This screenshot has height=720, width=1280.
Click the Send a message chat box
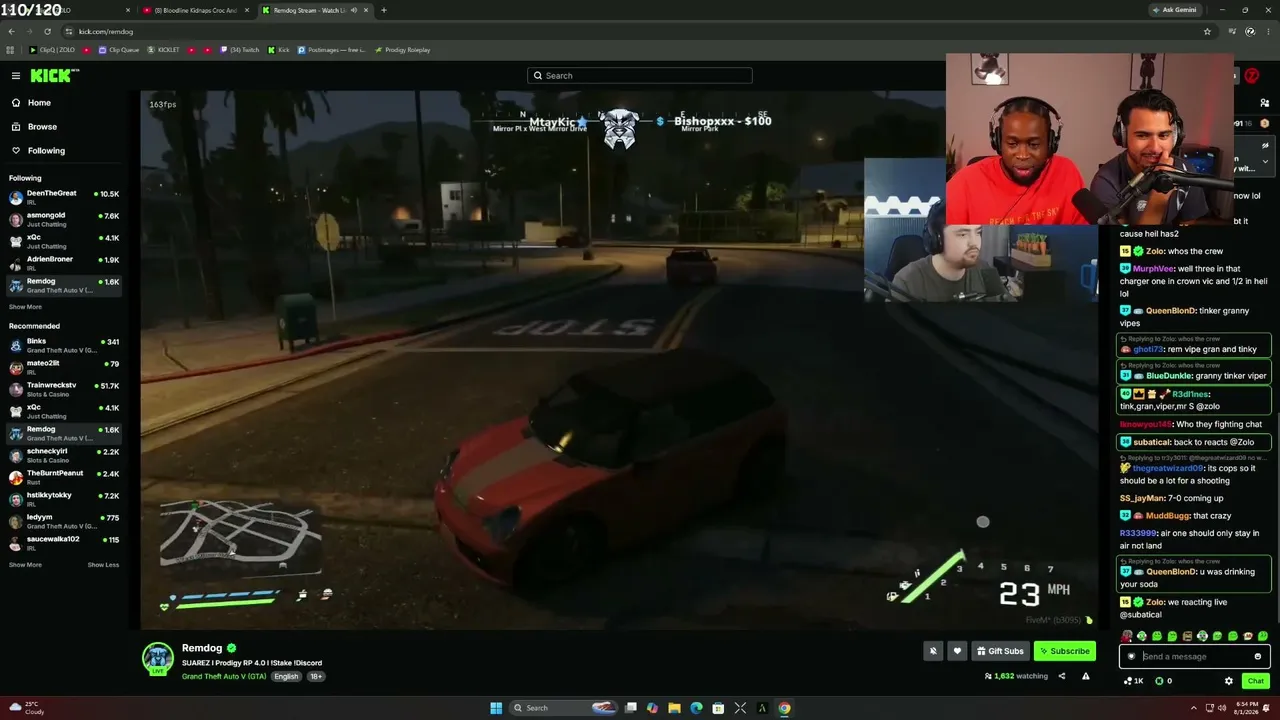[1195, 657]
